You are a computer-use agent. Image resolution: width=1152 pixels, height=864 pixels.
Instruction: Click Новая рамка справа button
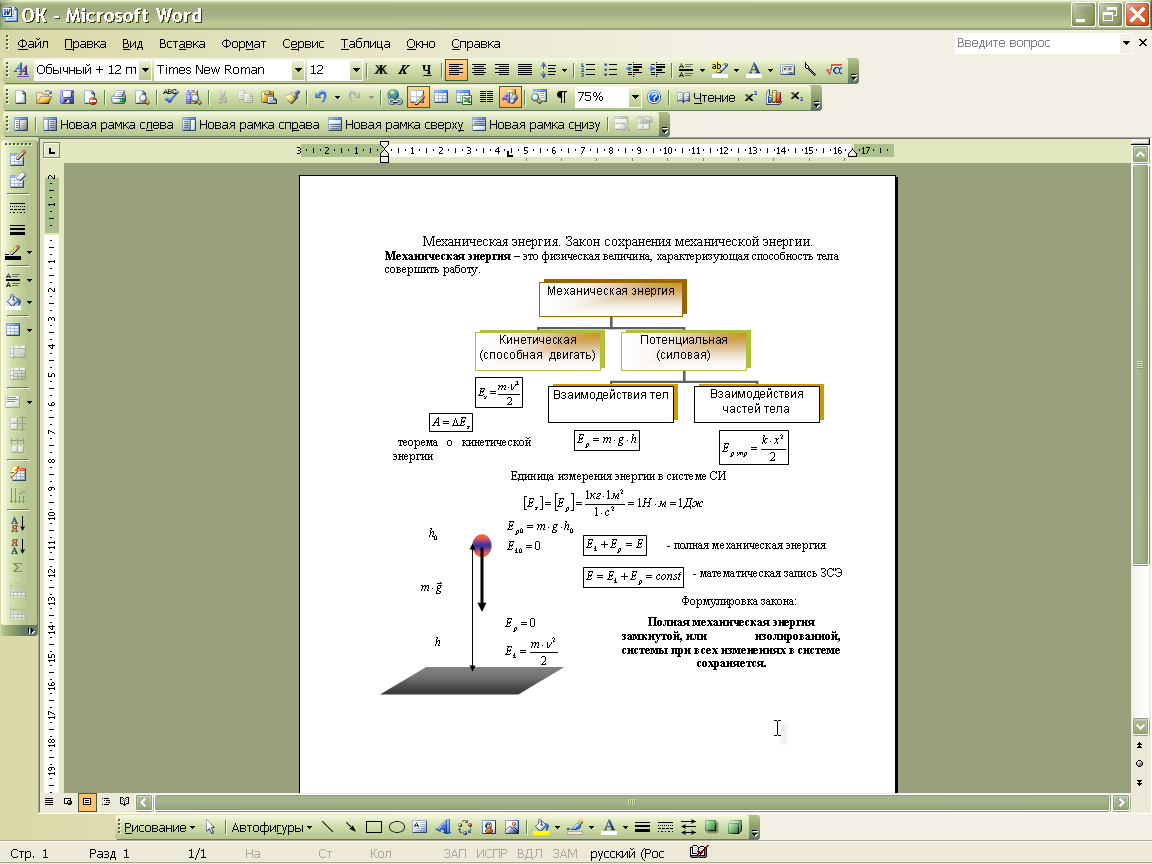[x=251, y=124]
